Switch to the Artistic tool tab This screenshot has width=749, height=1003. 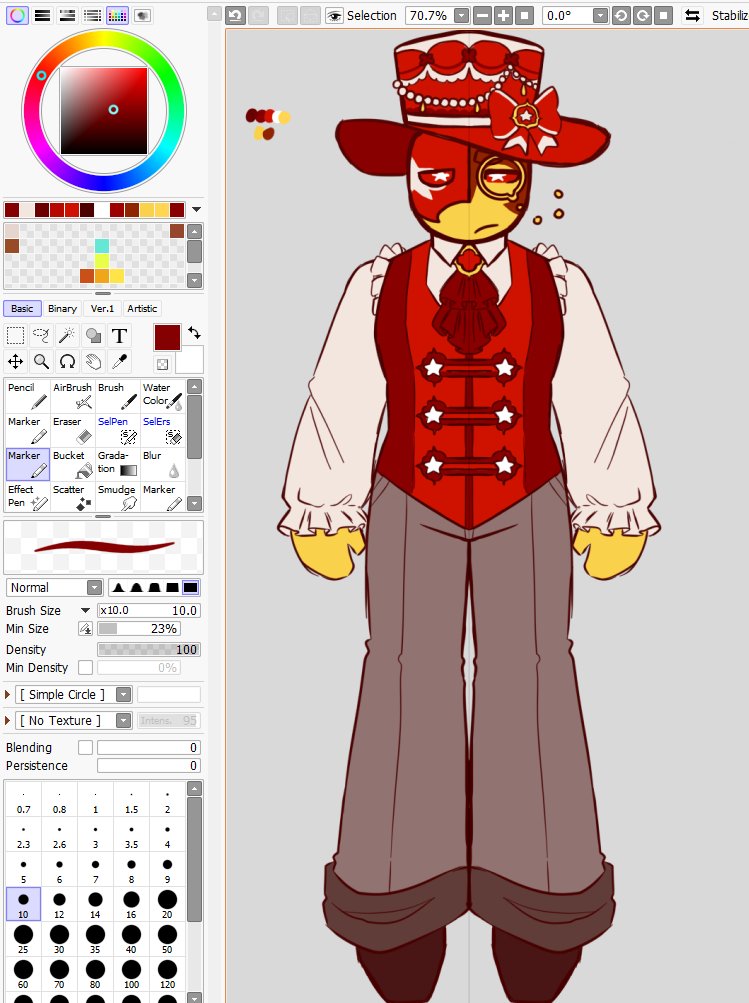coord(142,308)
